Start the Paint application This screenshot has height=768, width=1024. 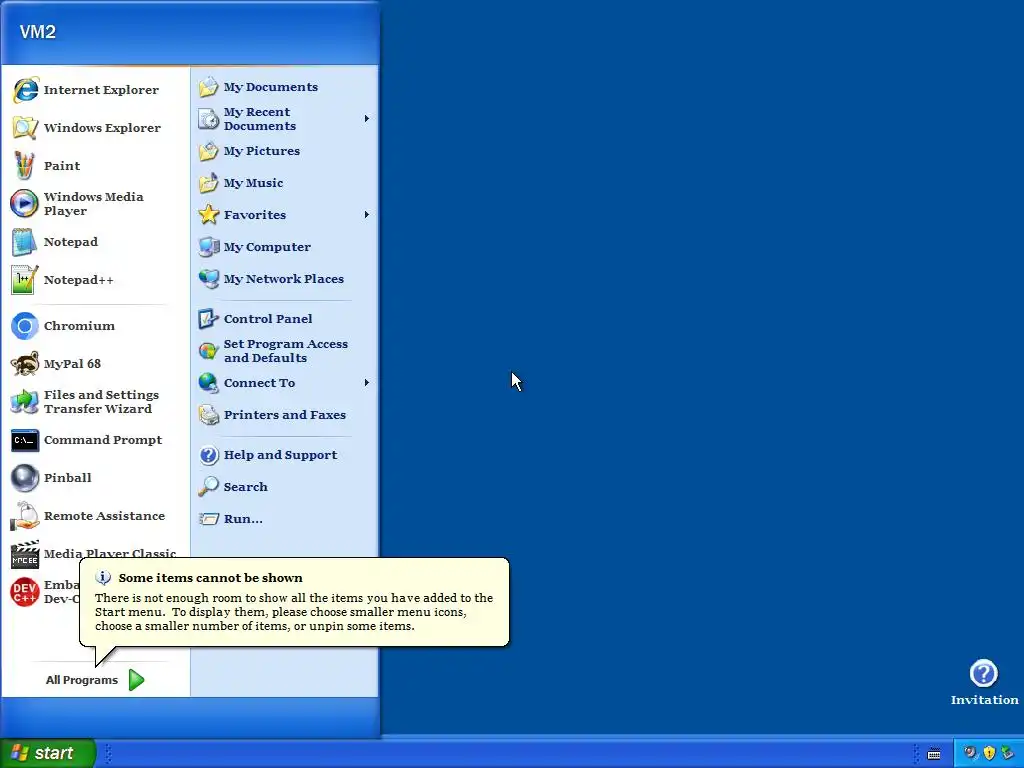tap(95, 165)
